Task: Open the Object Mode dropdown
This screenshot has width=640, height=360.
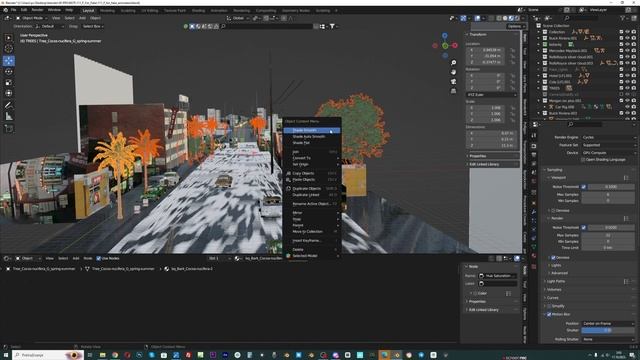Action: pyautogui.click(x=31, y=18)
